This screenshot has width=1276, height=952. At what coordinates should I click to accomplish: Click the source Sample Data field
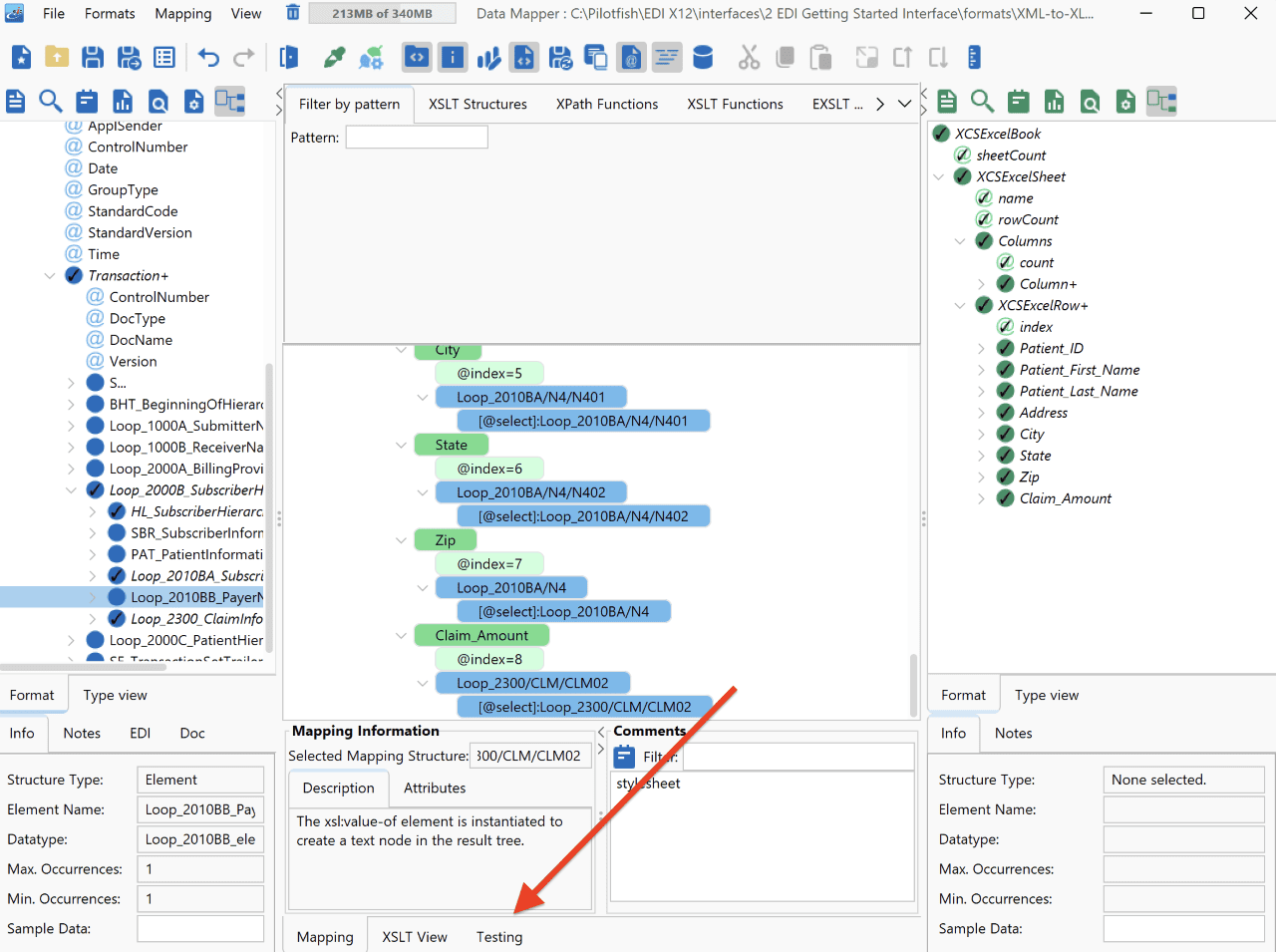(200, 928)
